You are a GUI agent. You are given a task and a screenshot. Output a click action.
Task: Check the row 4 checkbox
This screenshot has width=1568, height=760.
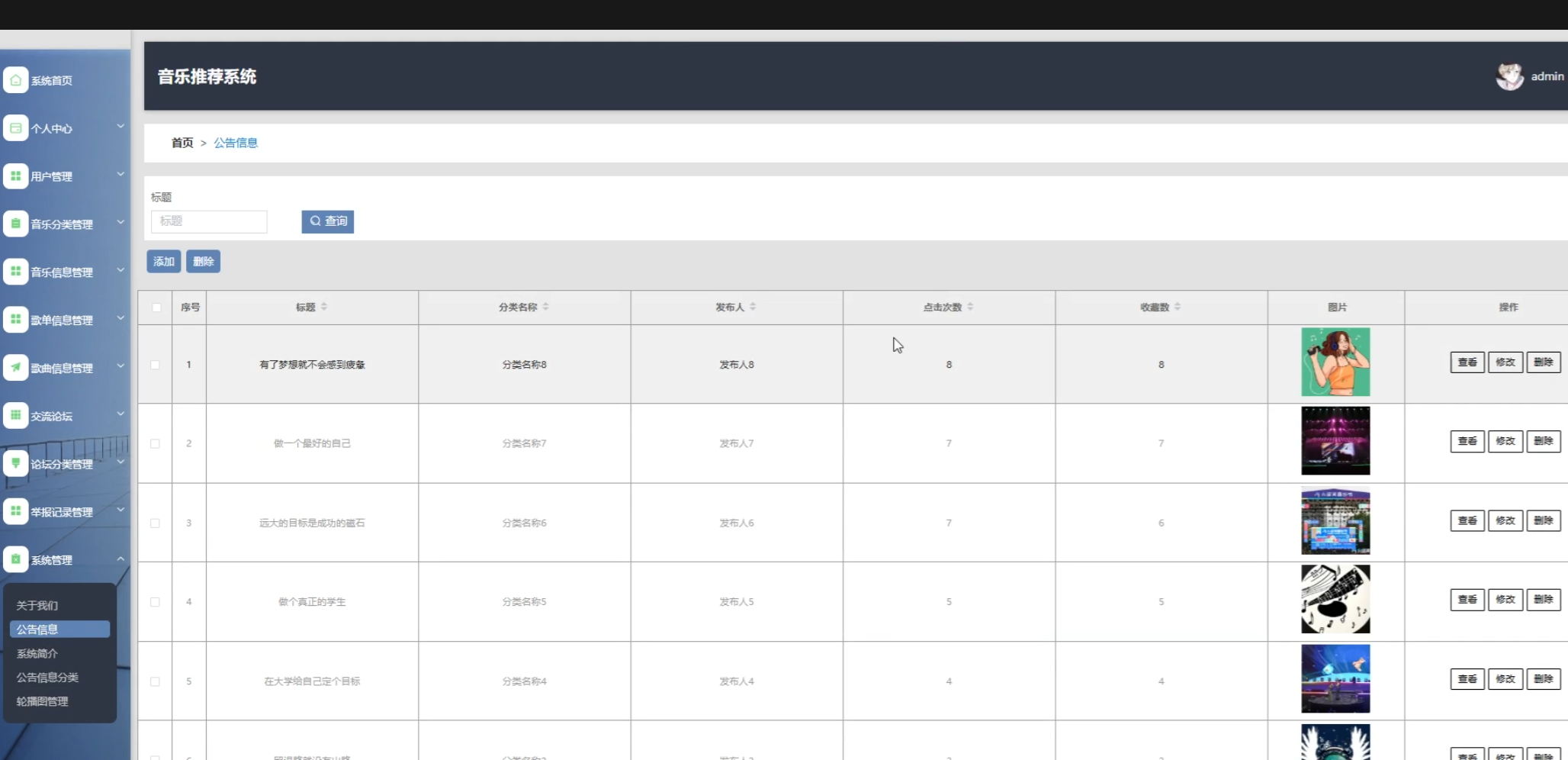point(155,602)
